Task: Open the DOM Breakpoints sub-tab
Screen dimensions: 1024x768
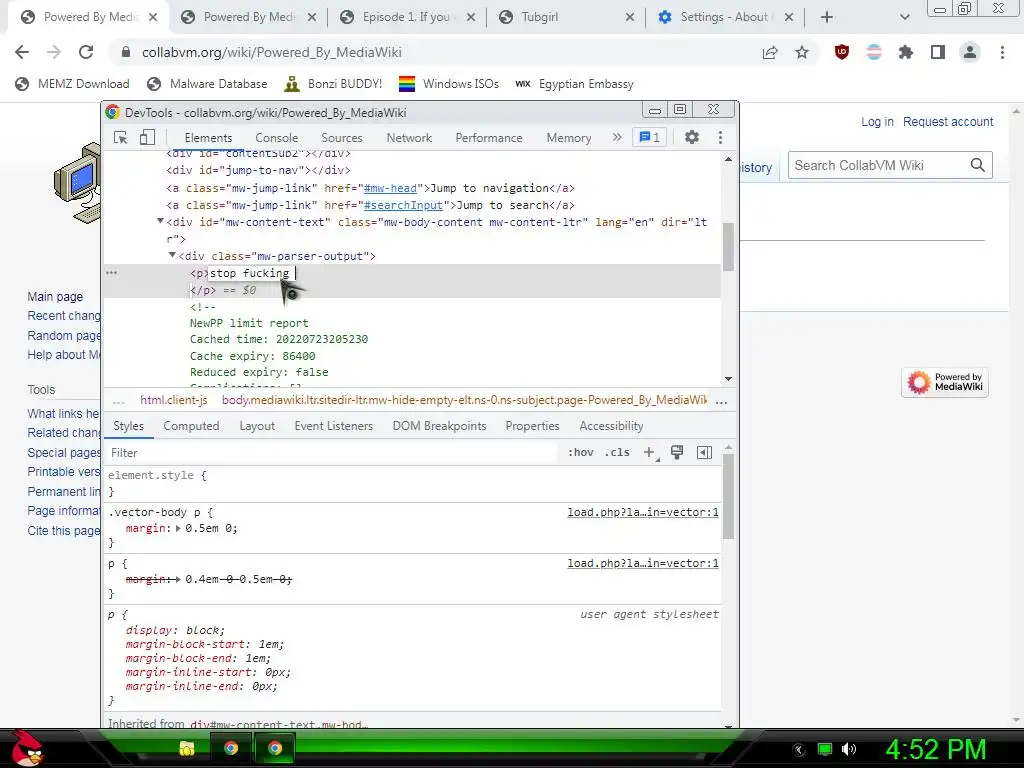Action: pos(440,426)
